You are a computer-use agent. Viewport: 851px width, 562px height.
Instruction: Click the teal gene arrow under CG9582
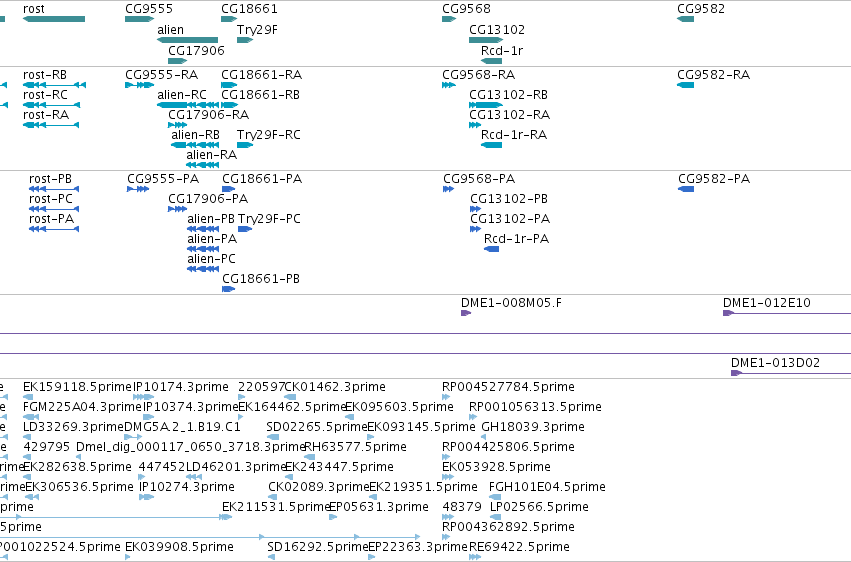[x=685, y=19]
